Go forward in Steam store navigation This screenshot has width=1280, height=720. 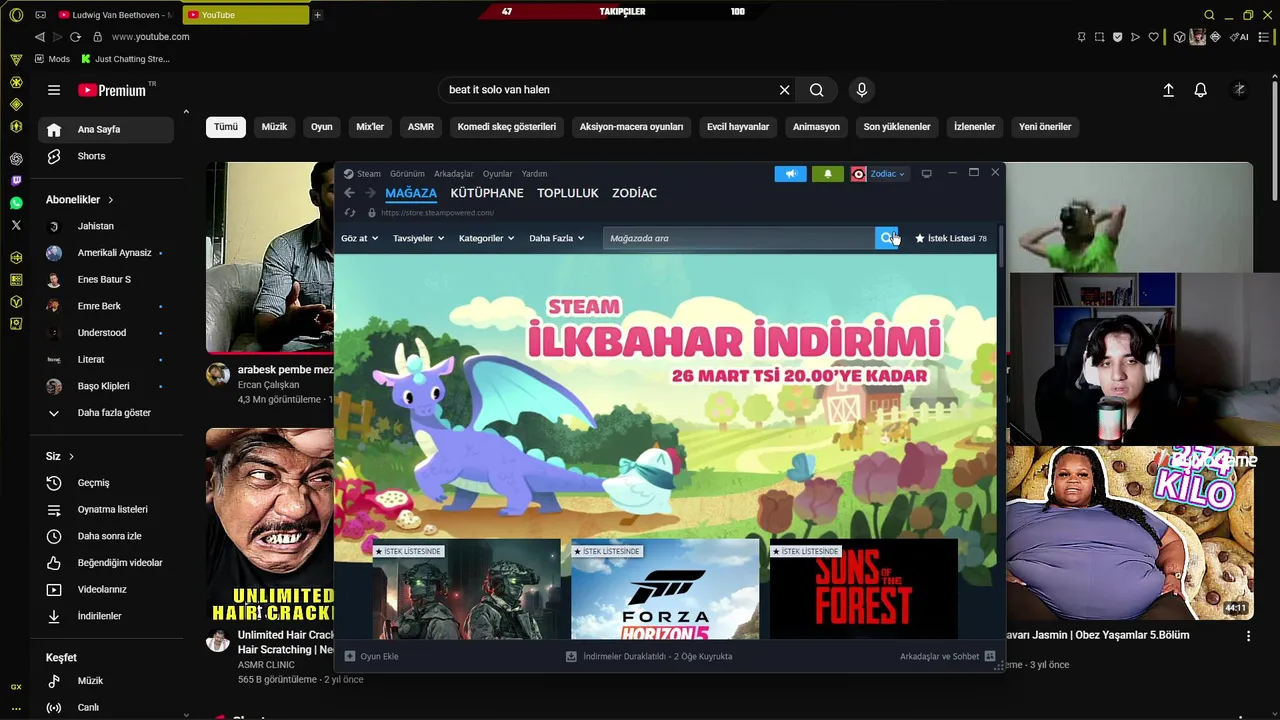(370, 193)
